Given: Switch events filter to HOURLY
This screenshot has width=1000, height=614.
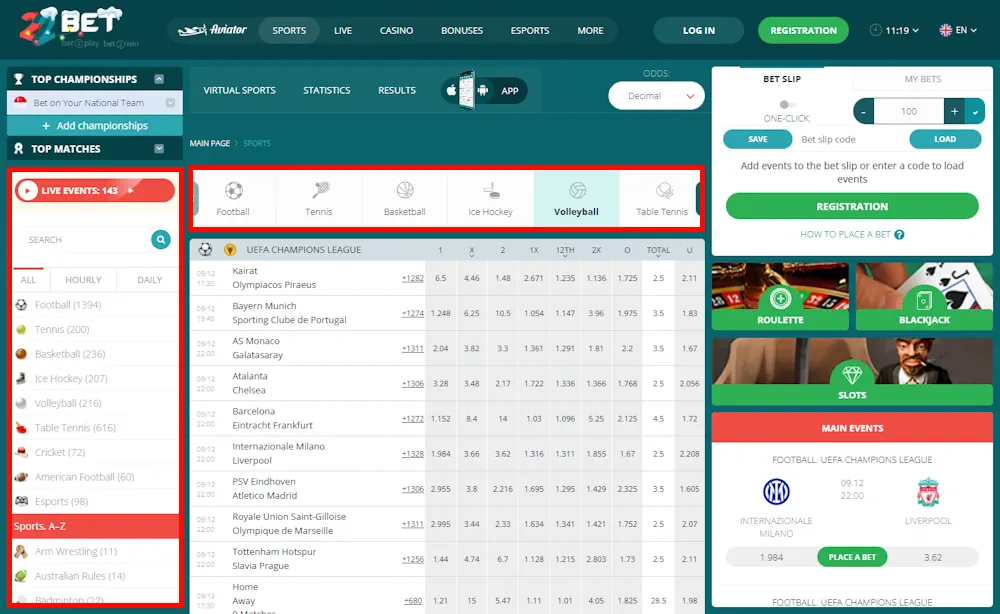Looking at the screenshot, I should 83,279.
